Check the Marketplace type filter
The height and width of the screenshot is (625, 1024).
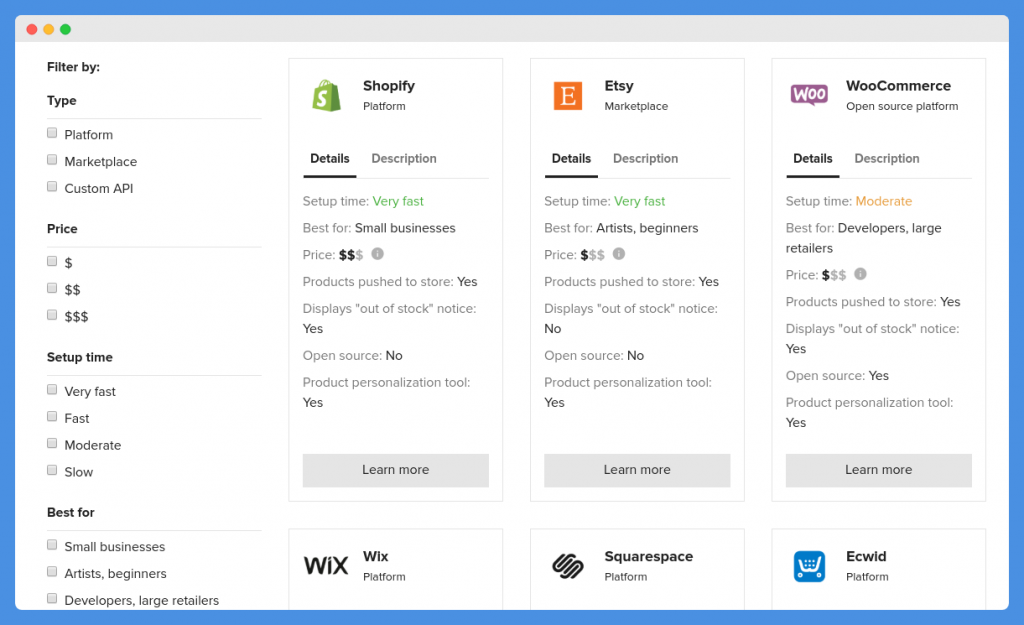(52, 160)
